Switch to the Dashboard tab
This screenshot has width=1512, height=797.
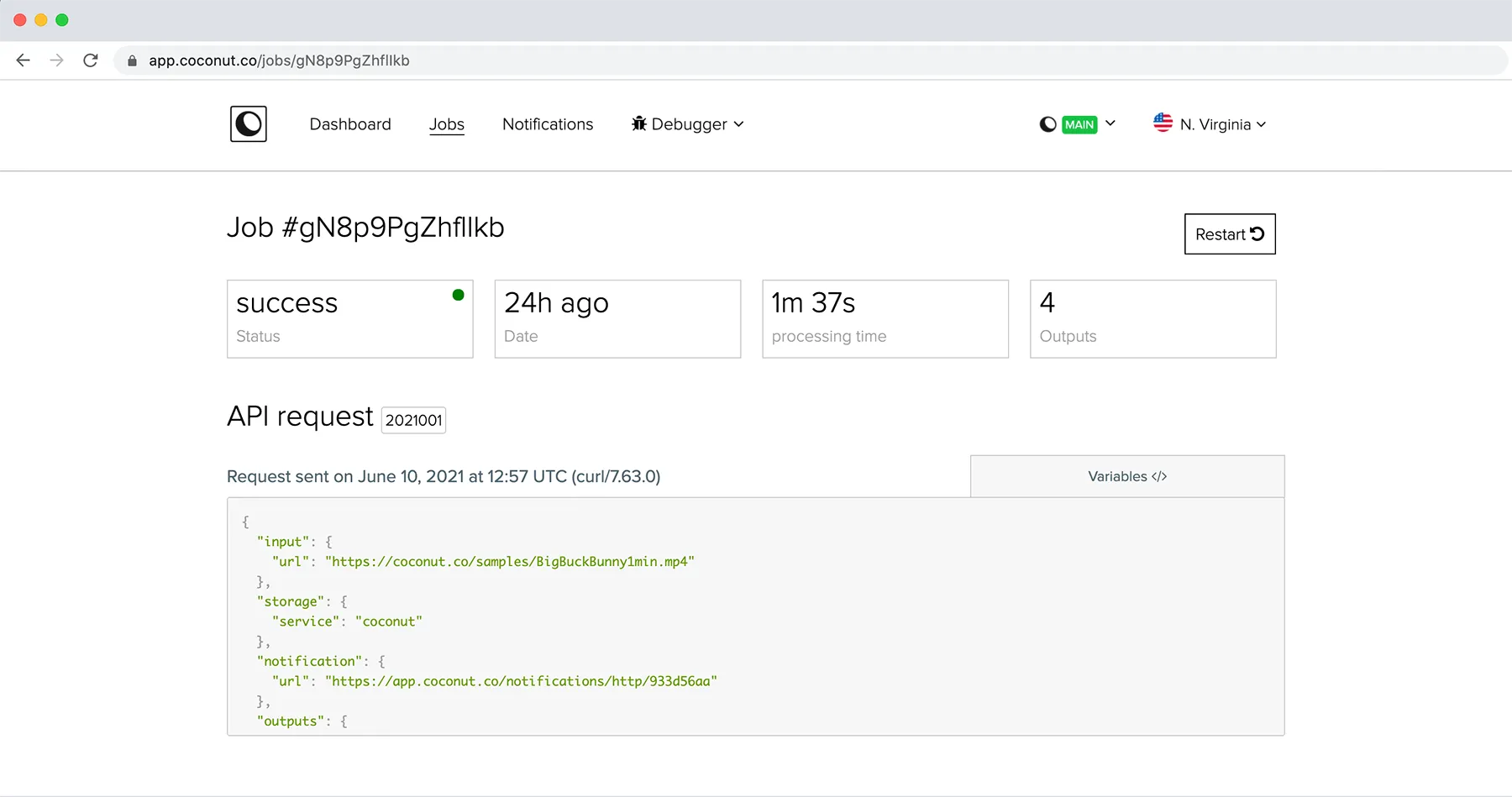350,123
